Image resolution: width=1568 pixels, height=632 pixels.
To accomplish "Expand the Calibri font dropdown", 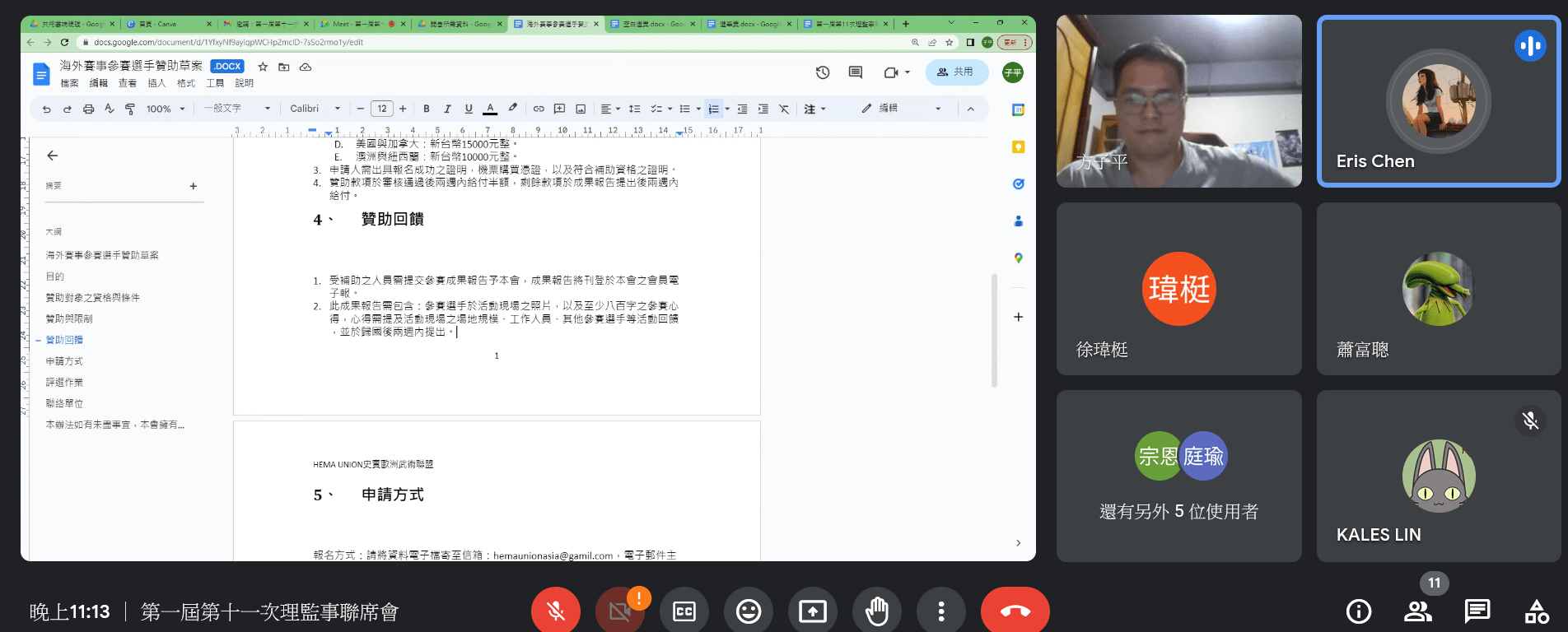I will (315, 109).
